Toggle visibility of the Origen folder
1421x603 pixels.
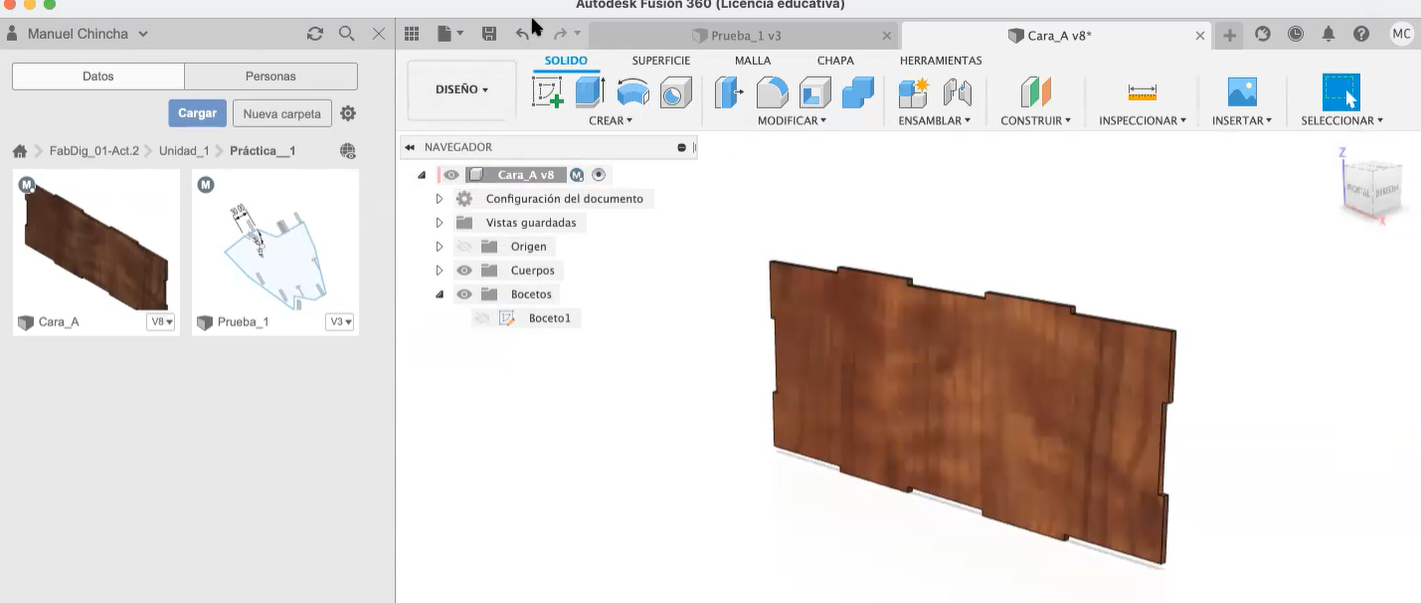click(463, 246)
